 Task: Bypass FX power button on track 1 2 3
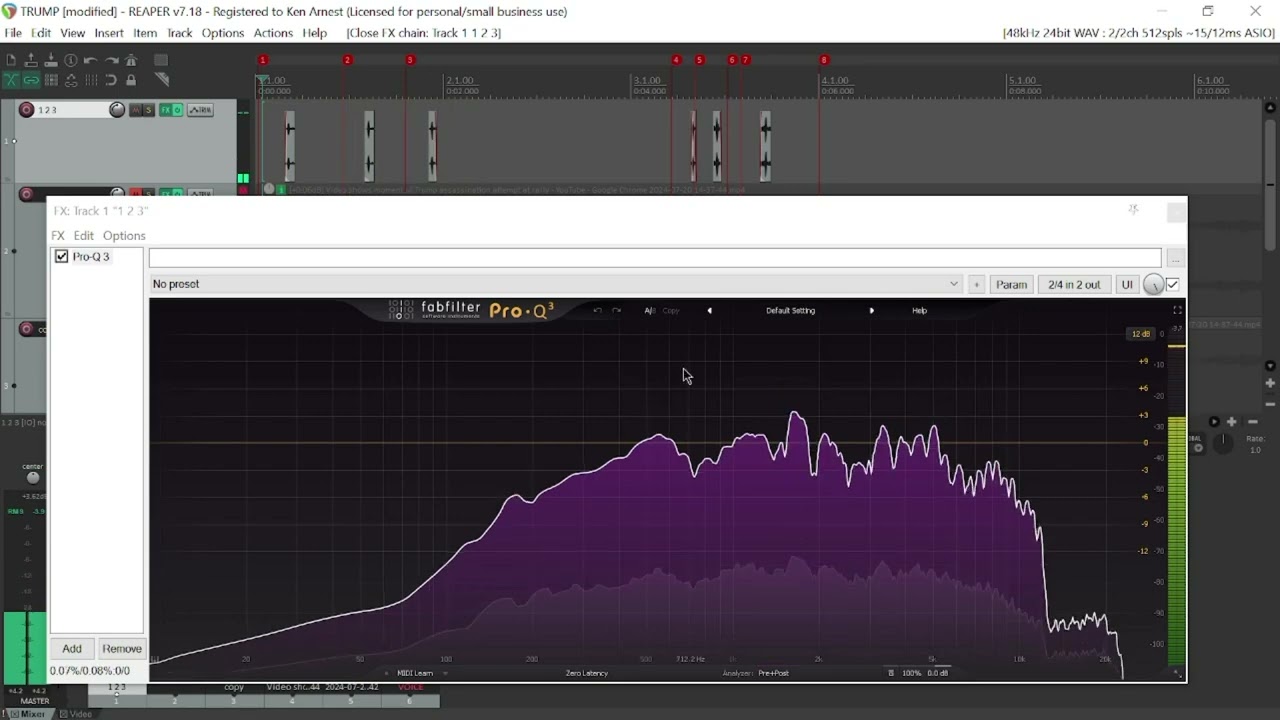click(x=178, y=110)
